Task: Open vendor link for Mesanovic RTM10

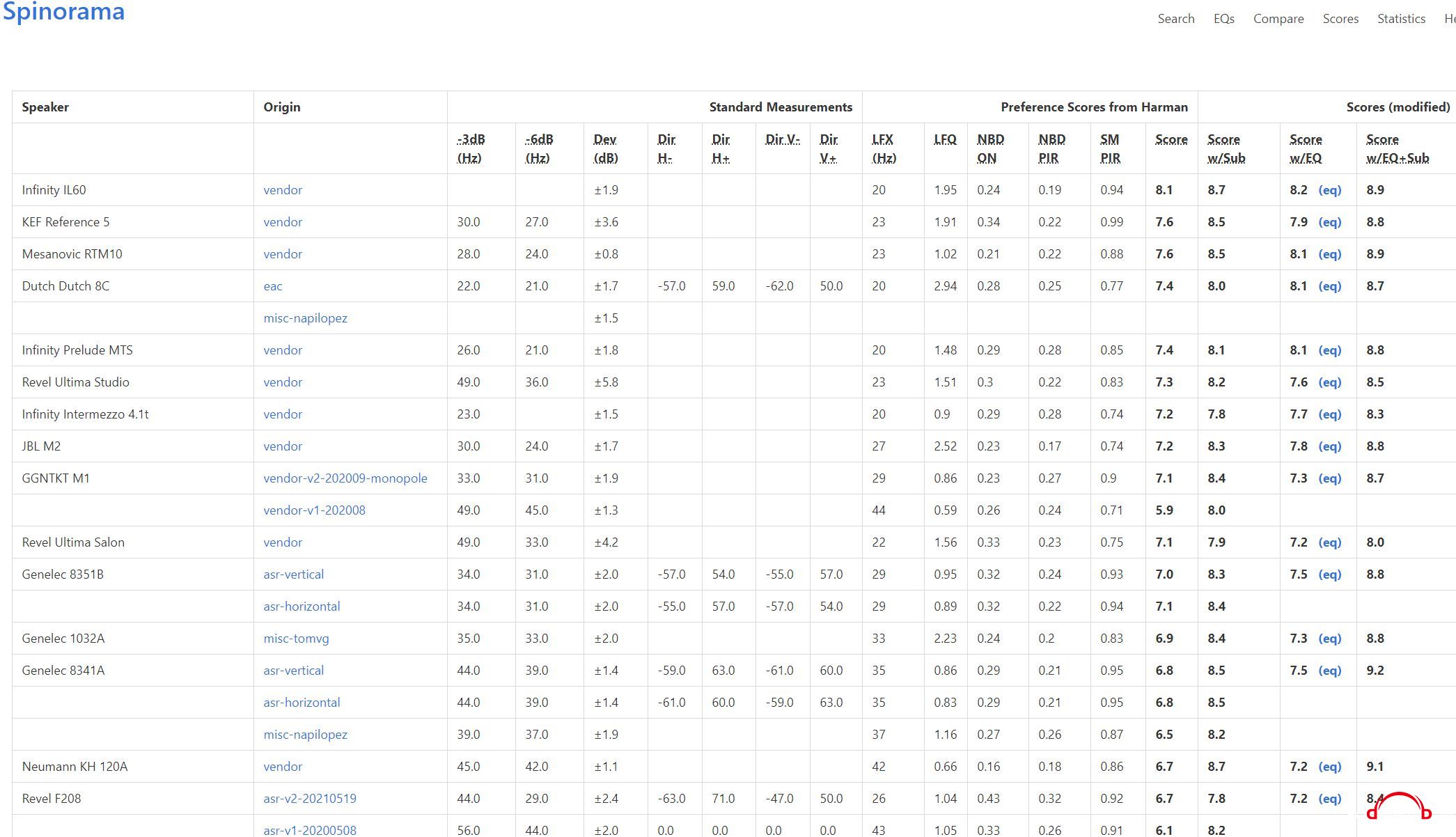Action: coord(283,254)
